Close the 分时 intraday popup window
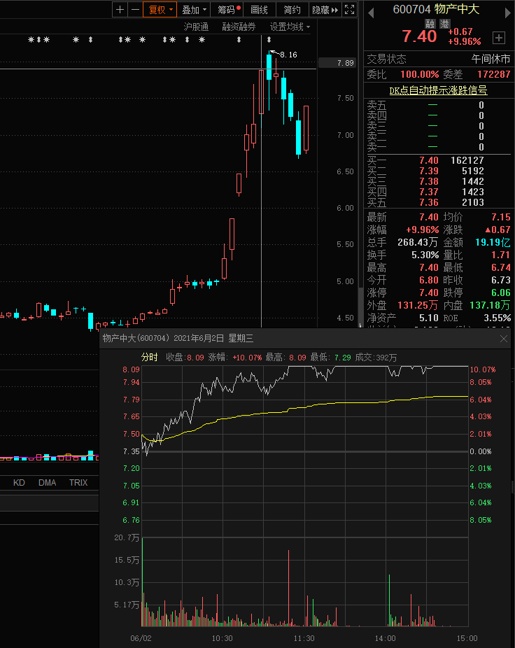 (503, 339)
